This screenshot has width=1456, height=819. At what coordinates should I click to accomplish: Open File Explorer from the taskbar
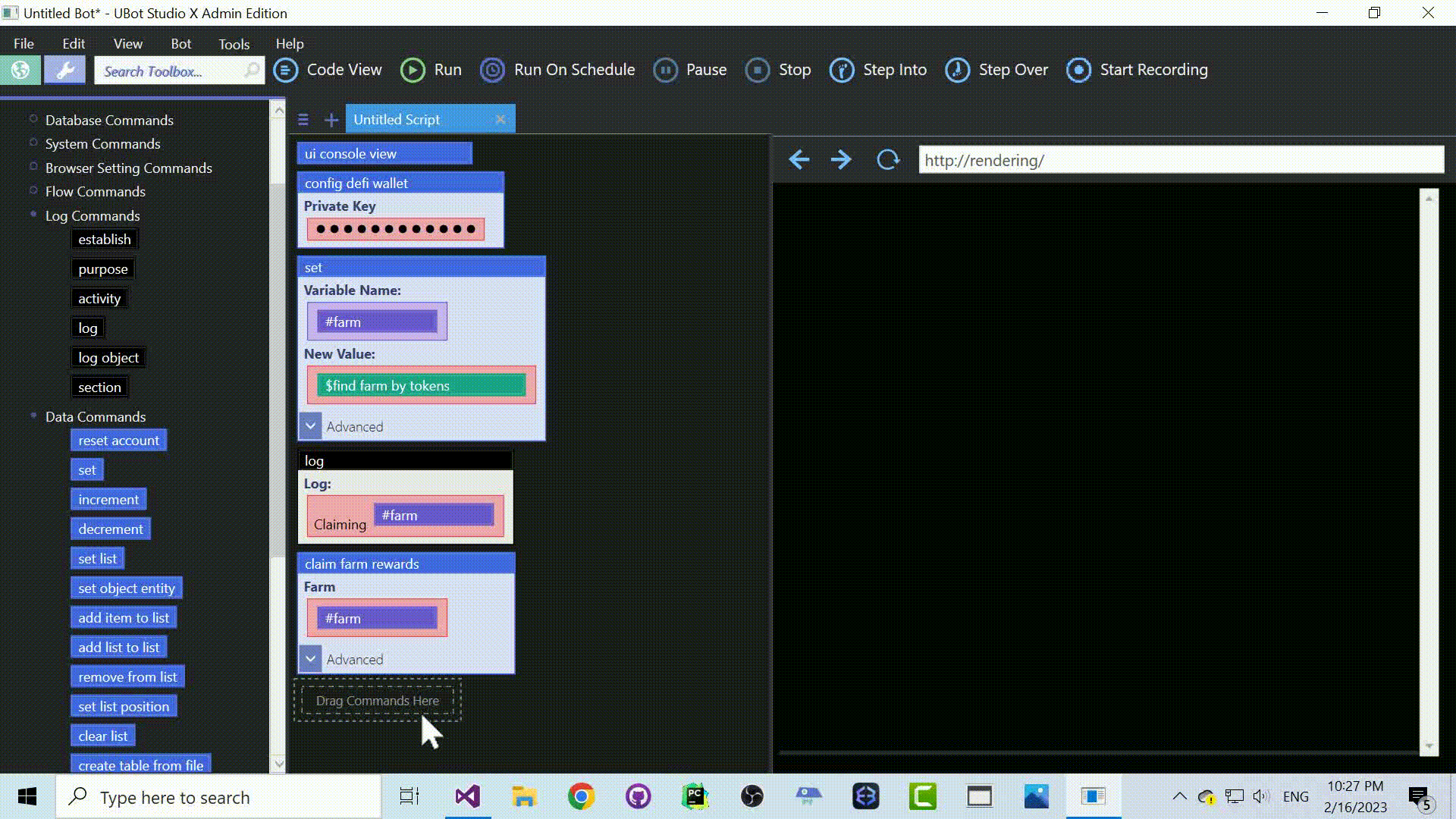click(x=524, y=796)
